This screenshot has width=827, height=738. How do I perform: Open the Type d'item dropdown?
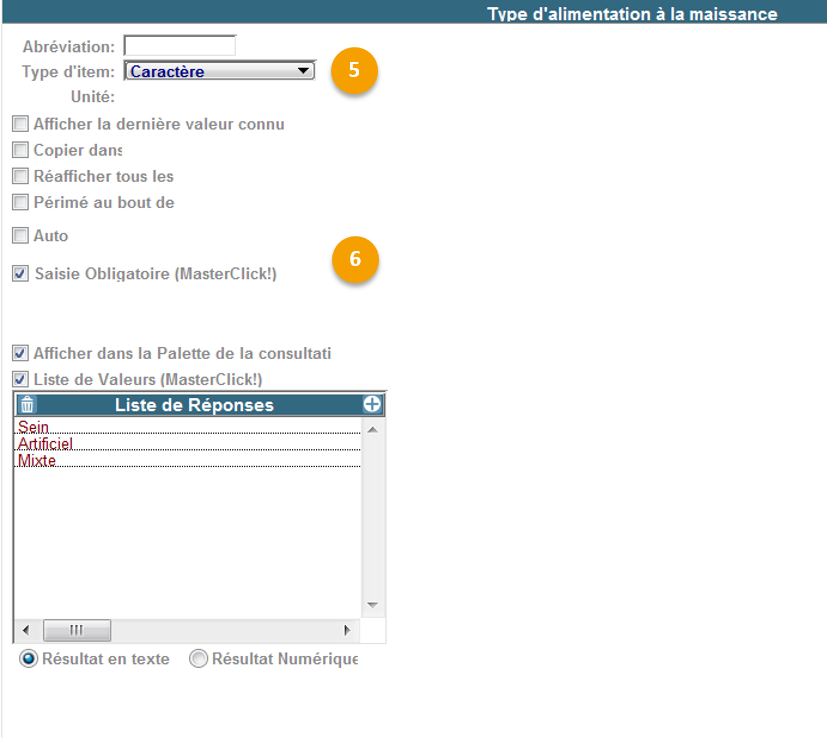coord(219,72)
